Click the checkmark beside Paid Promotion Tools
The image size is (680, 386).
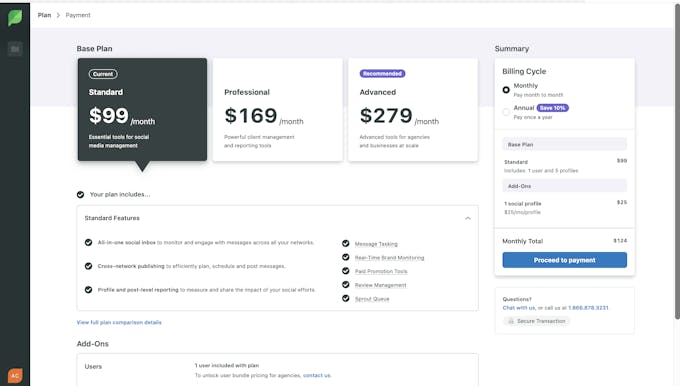pyautogui.click(x=346, y=271)
